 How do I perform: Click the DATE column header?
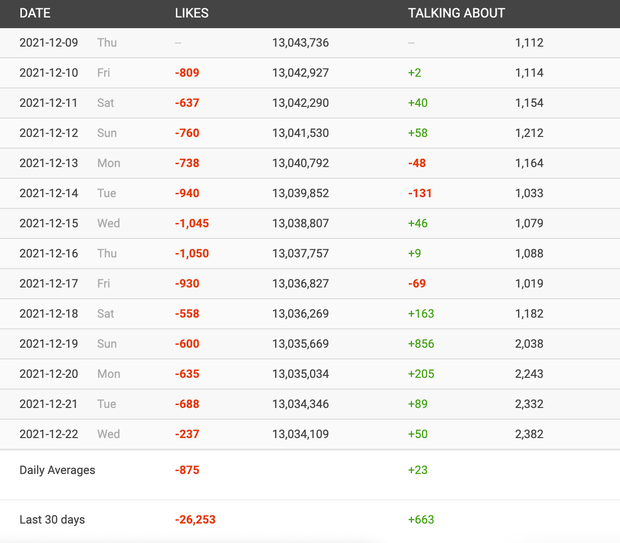click(x=35, y=13)
